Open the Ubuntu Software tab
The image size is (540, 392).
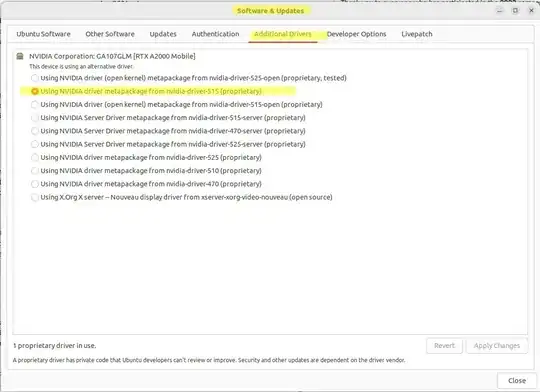[43, 34]
